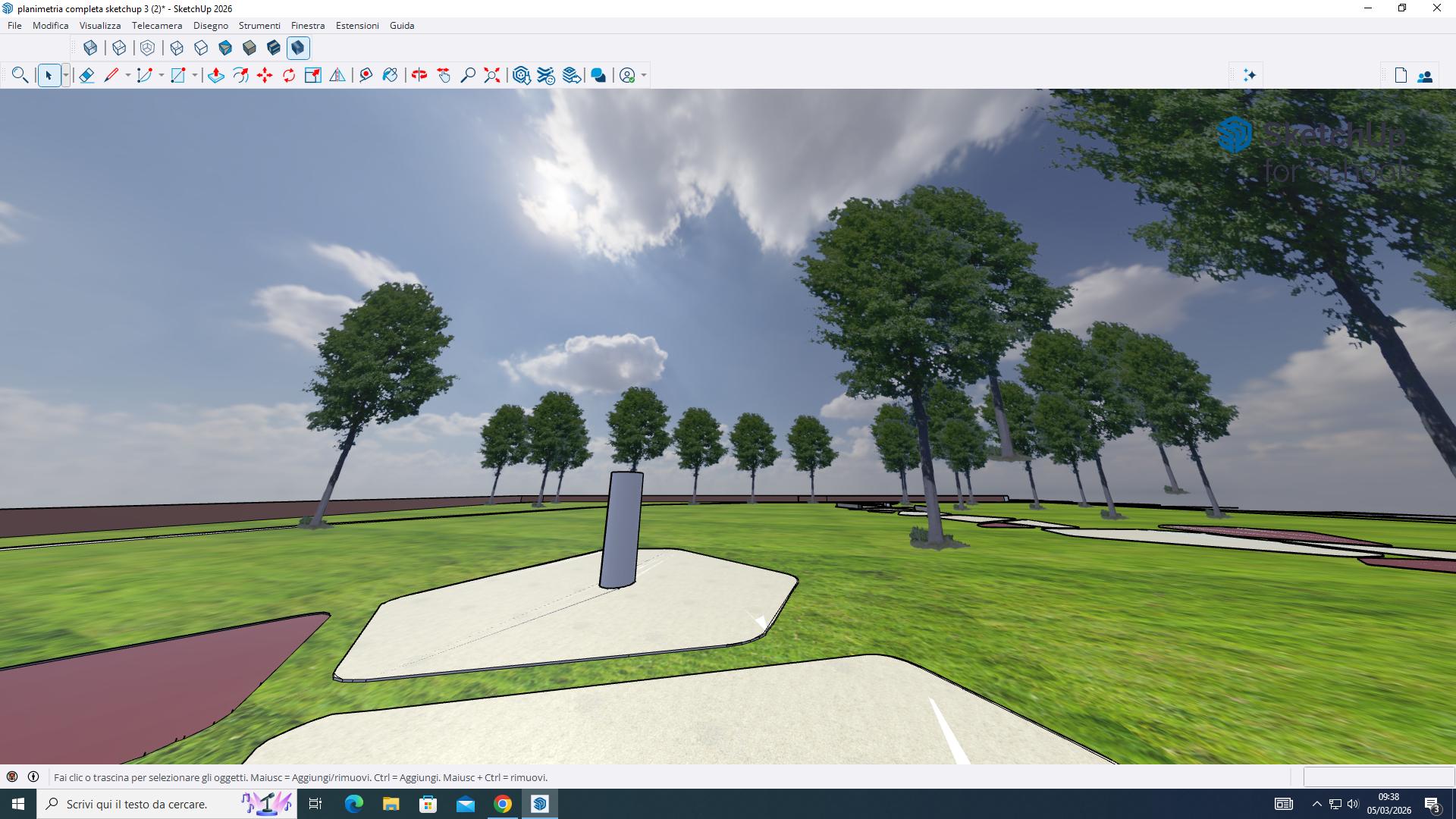
Task: Expand the account profile dropdown arrow
Action: [644, 75]
